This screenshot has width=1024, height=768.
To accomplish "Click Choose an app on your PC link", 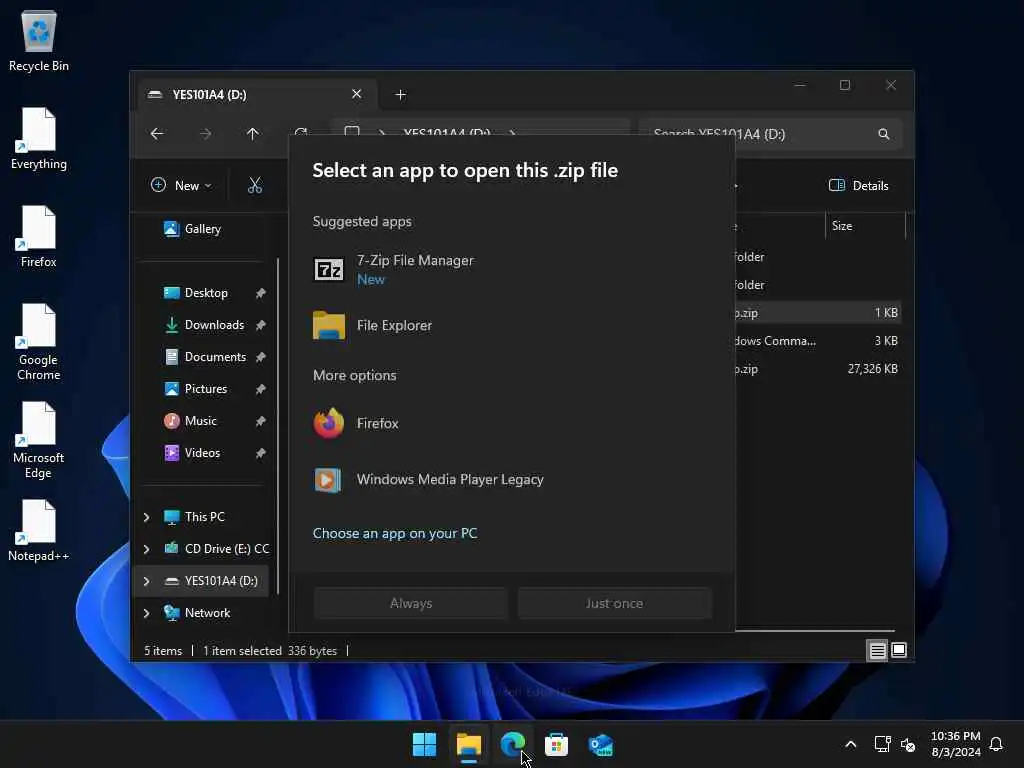I will [x=394, y=534].
